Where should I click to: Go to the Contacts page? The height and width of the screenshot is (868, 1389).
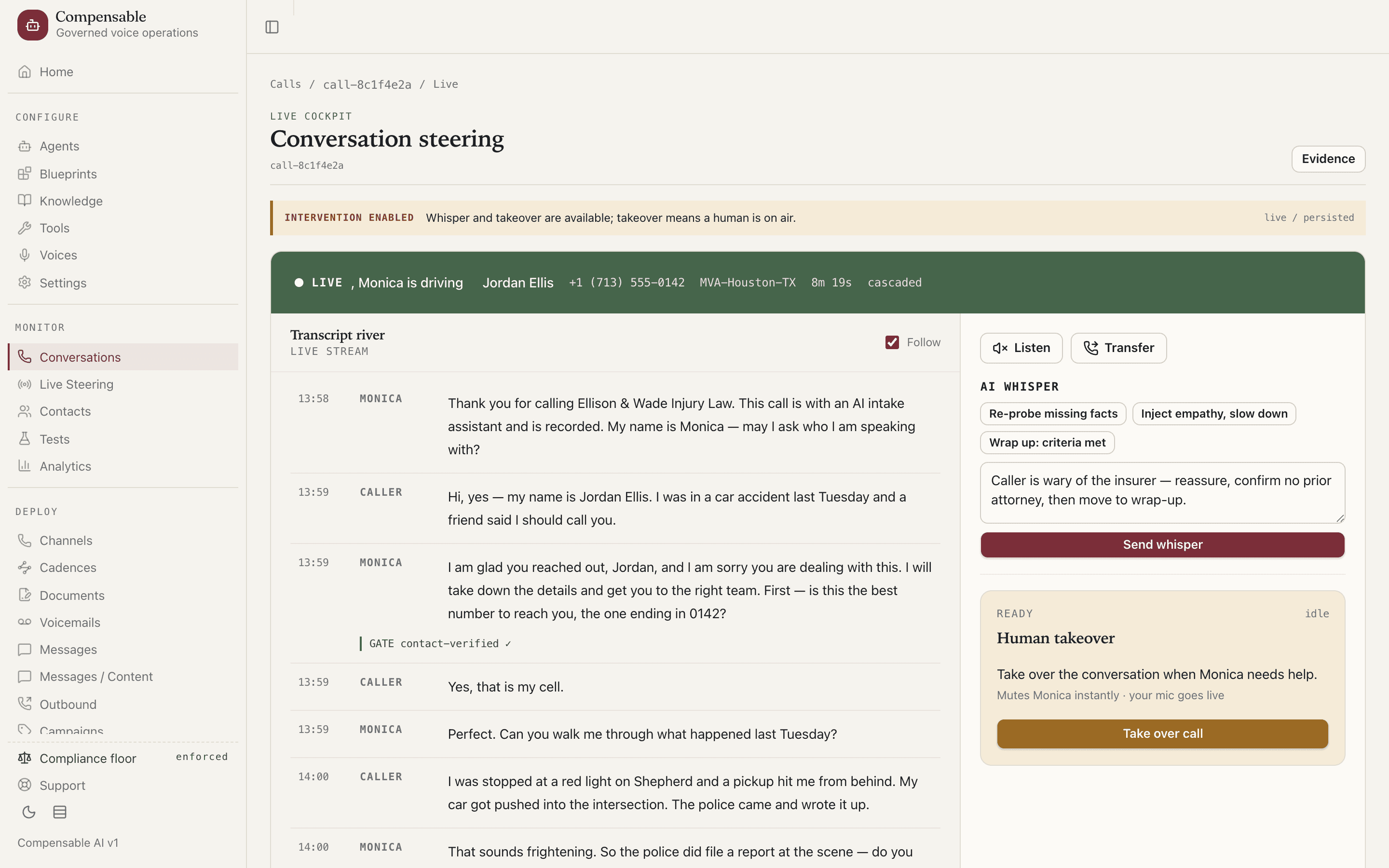pyautogui.click(x=123, y=411)
